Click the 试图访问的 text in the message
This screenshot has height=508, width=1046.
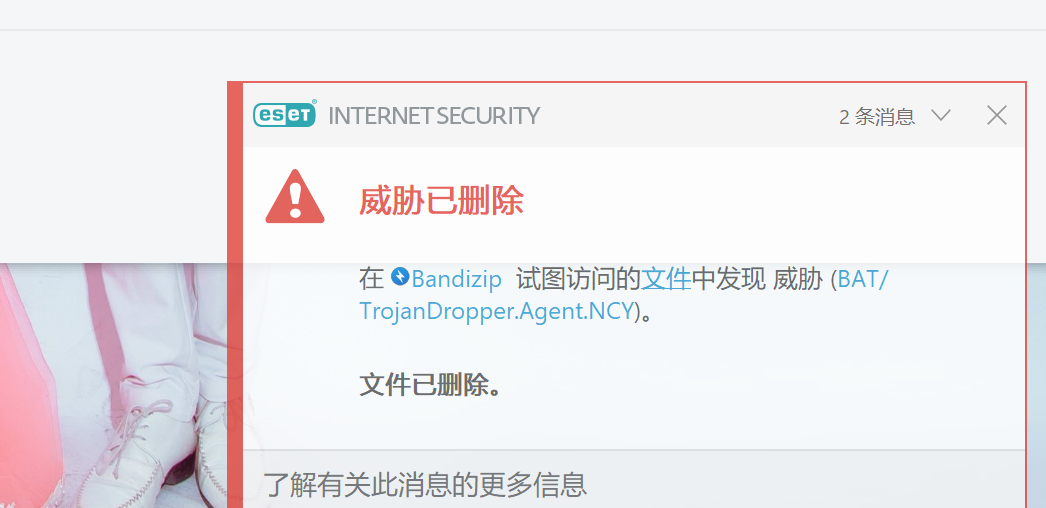[578, 279]
